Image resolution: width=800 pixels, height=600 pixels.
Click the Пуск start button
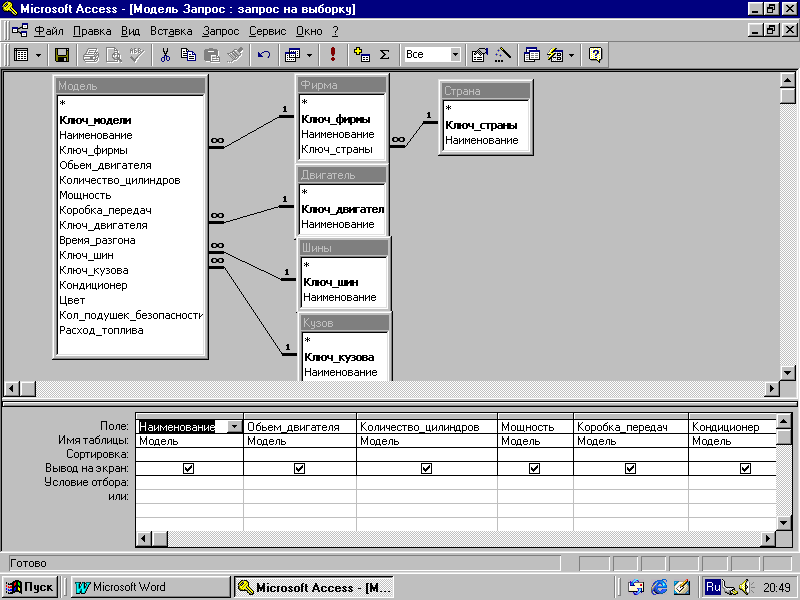click(x=30, y=587)
